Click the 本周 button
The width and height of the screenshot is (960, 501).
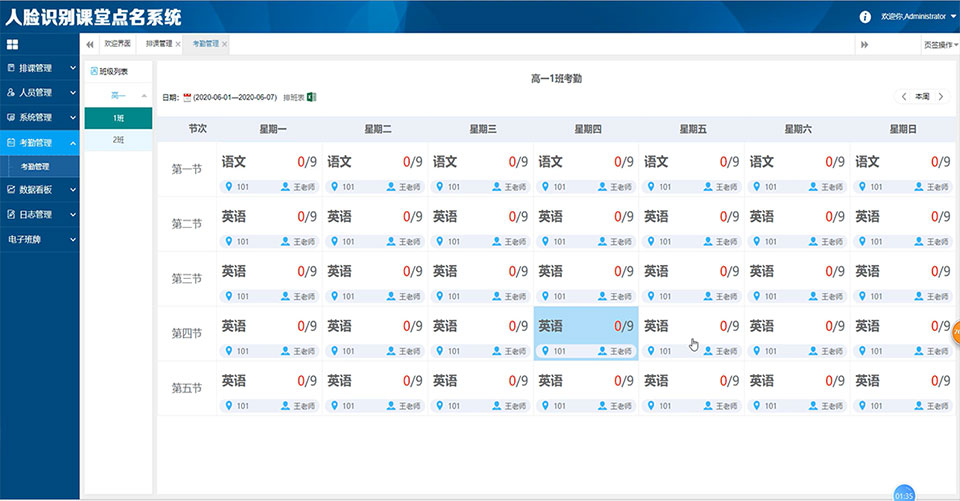coord(922,97)
